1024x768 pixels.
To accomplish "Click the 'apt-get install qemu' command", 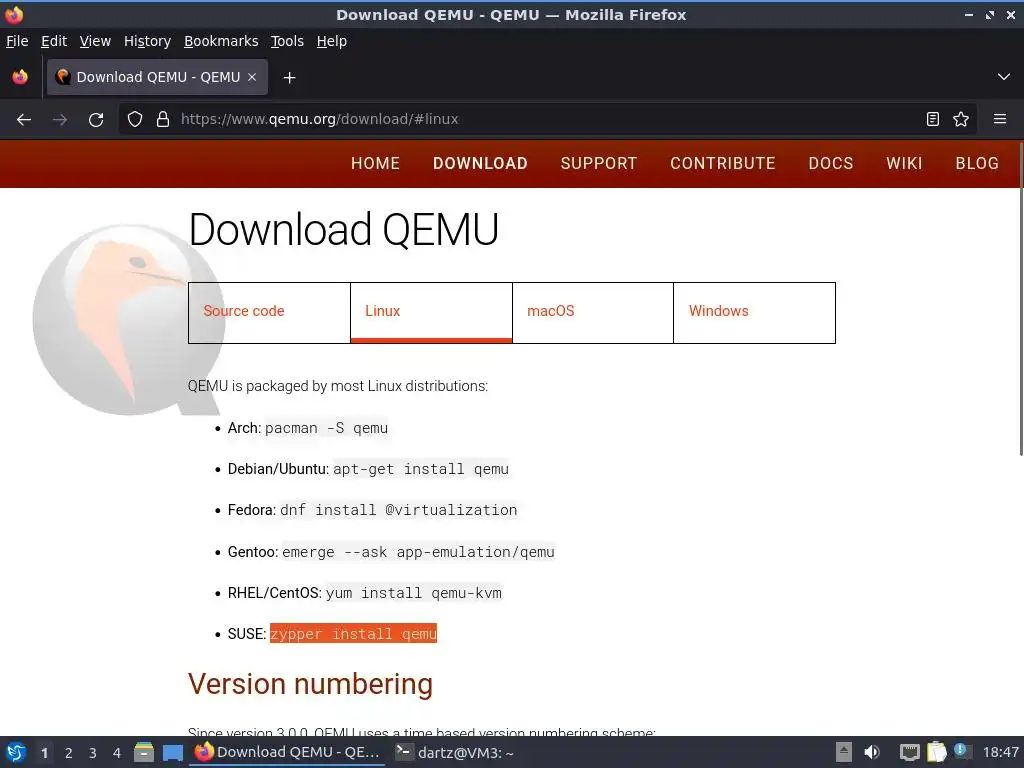I will pos(421,469).
